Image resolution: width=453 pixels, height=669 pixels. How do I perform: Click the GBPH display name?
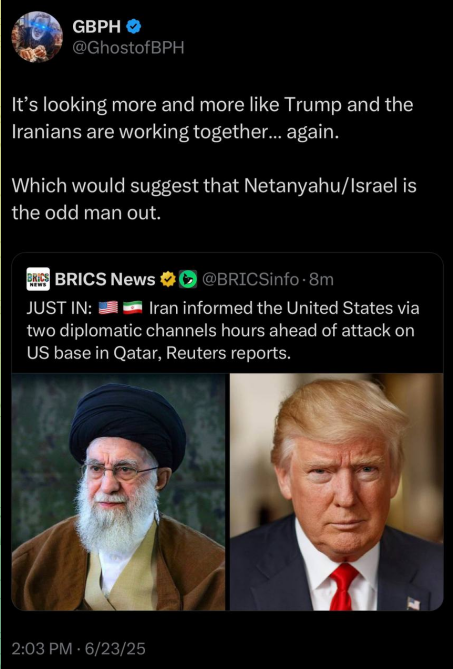point(97,27)
